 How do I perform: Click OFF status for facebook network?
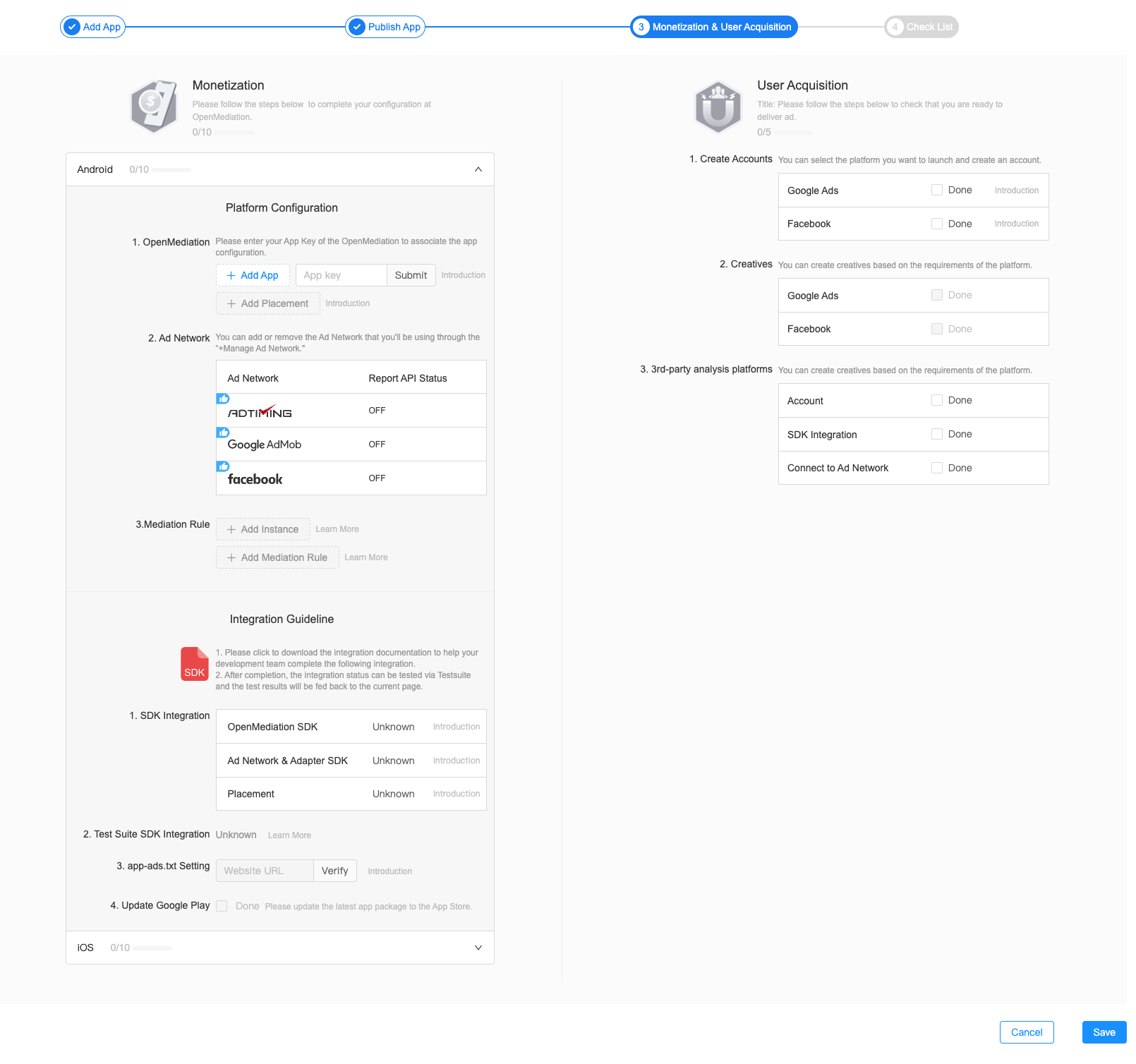point(377,478)
